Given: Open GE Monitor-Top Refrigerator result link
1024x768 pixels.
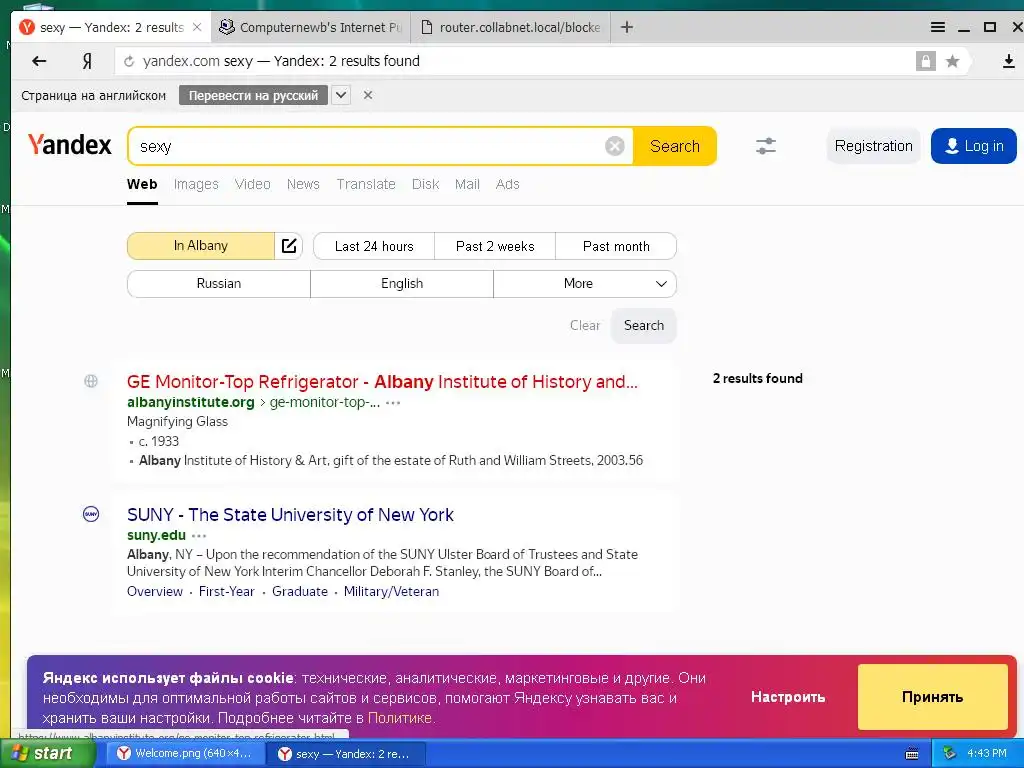Looking at the screenshot, I should [x=382, y=381].
